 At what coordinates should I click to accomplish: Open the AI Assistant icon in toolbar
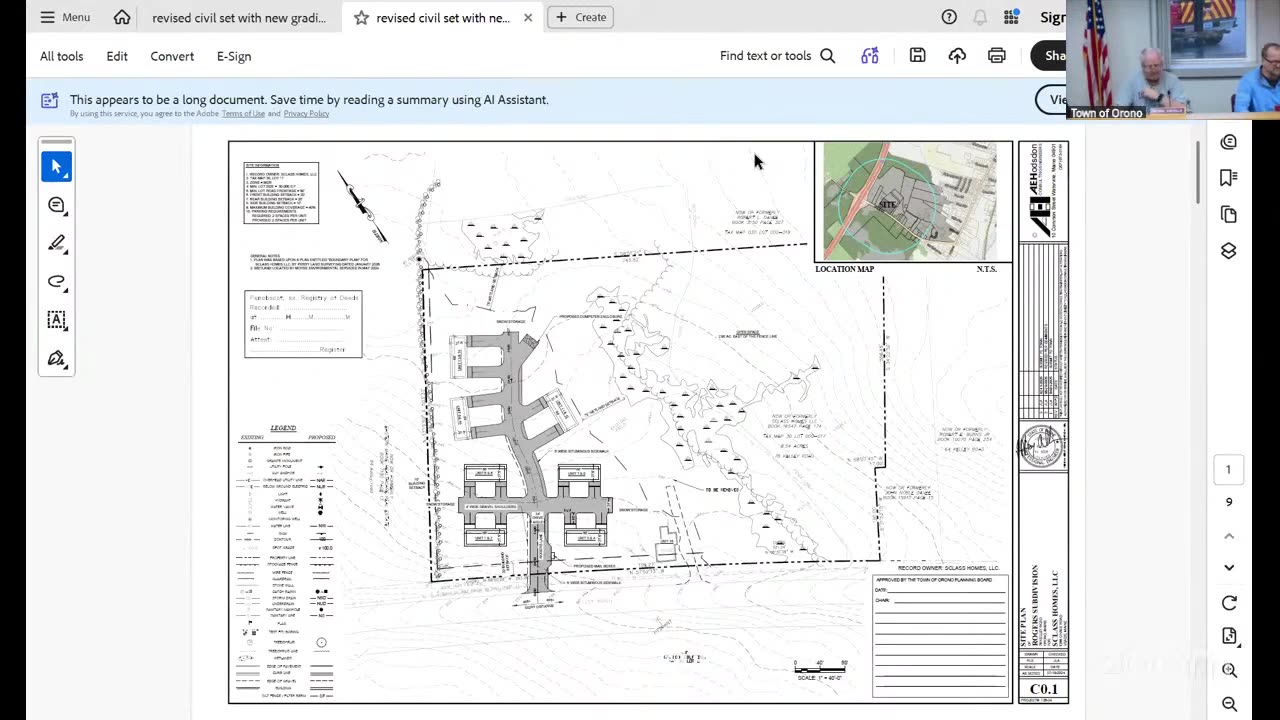coord(870,56)
